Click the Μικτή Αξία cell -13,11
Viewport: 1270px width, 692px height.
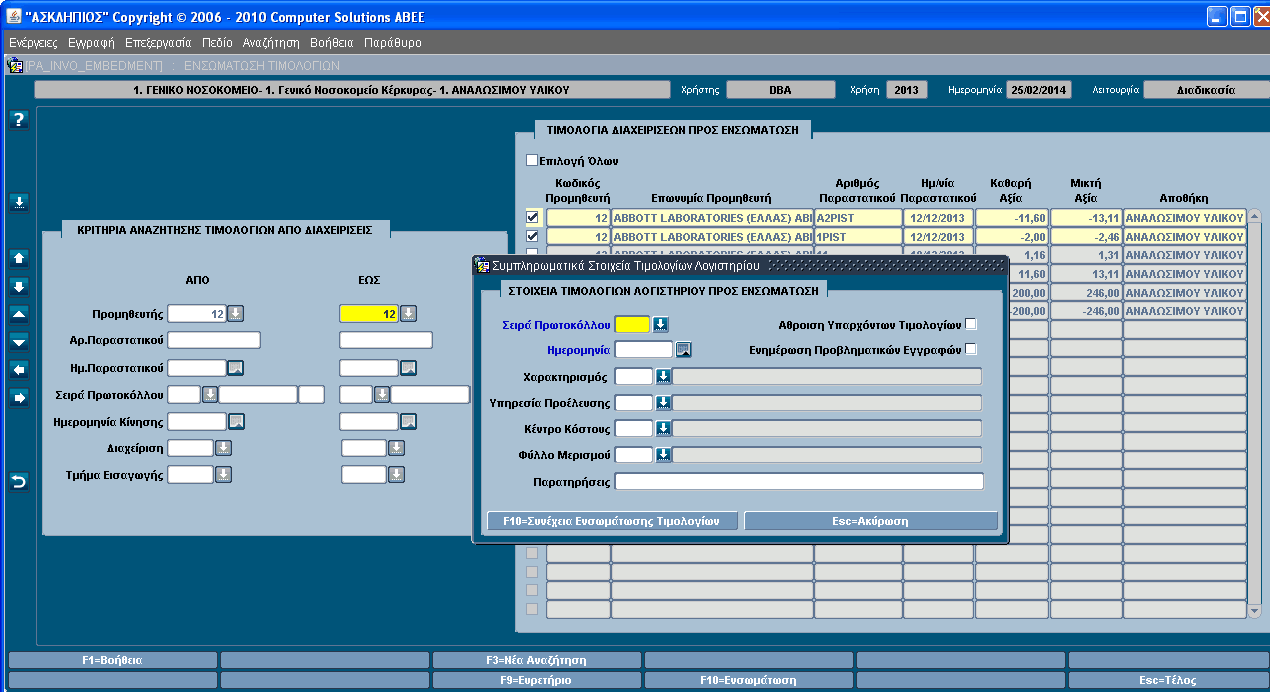coord(1085,217)
